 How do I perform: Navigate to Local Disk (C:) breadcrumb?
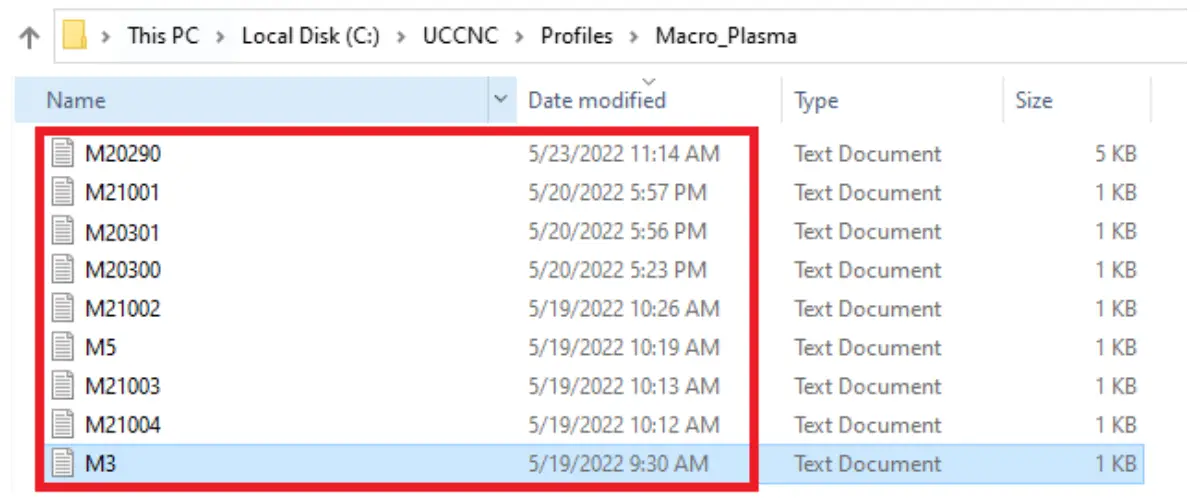[308, 37]
